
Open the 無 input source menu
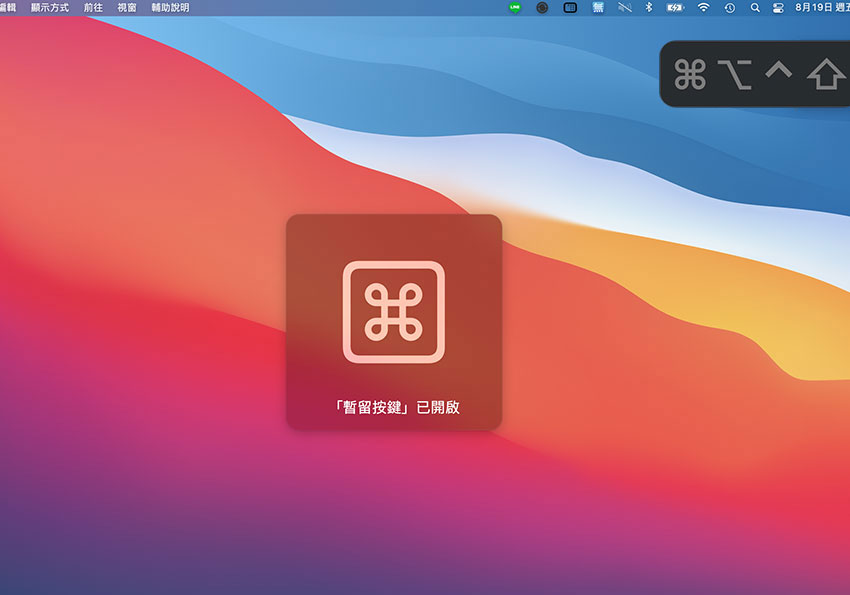[598, 8]
